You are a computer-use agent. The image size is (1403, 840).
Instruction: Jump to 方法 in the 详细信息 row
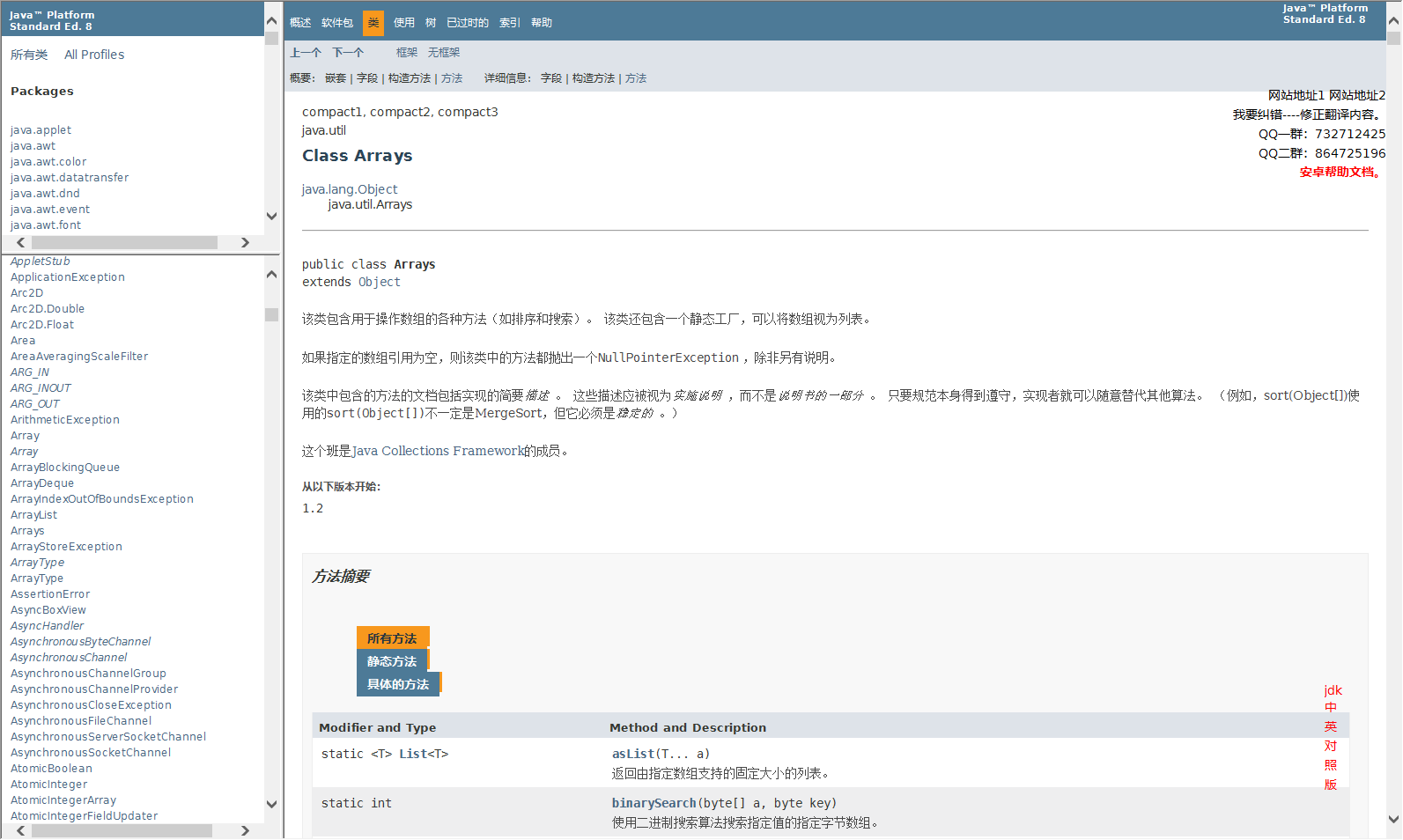pyautogui.click(x=636, y=78)
